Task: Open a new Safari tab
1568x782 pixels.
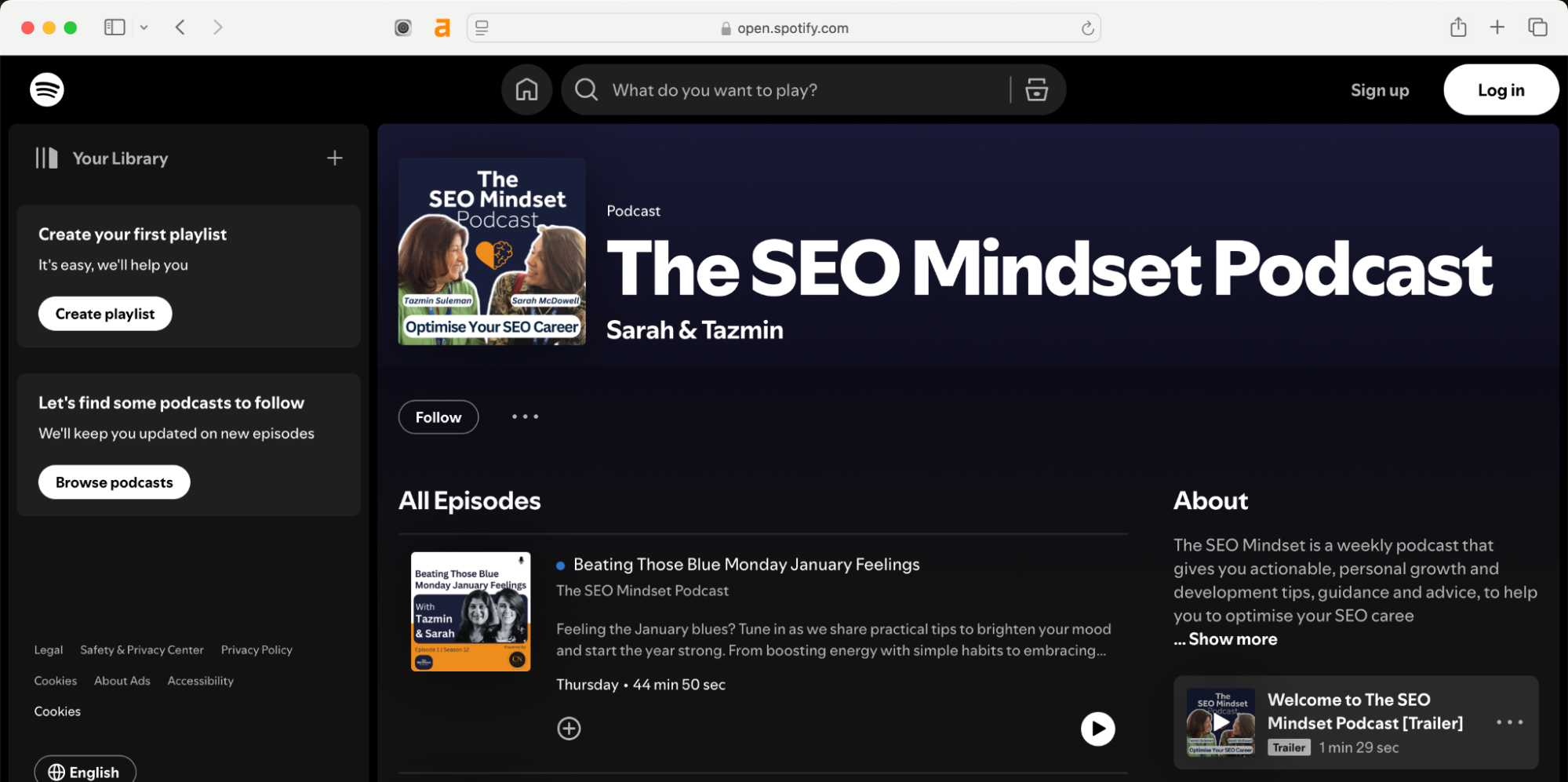Action: pos(1497,27)
